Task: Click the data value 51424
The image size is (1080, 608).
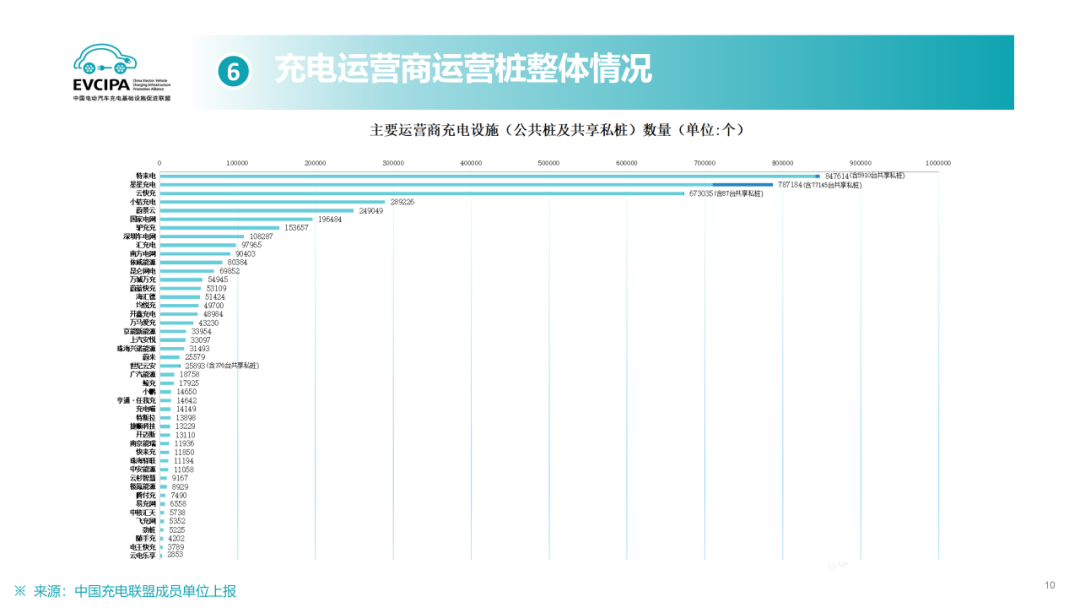Action: 215,297
